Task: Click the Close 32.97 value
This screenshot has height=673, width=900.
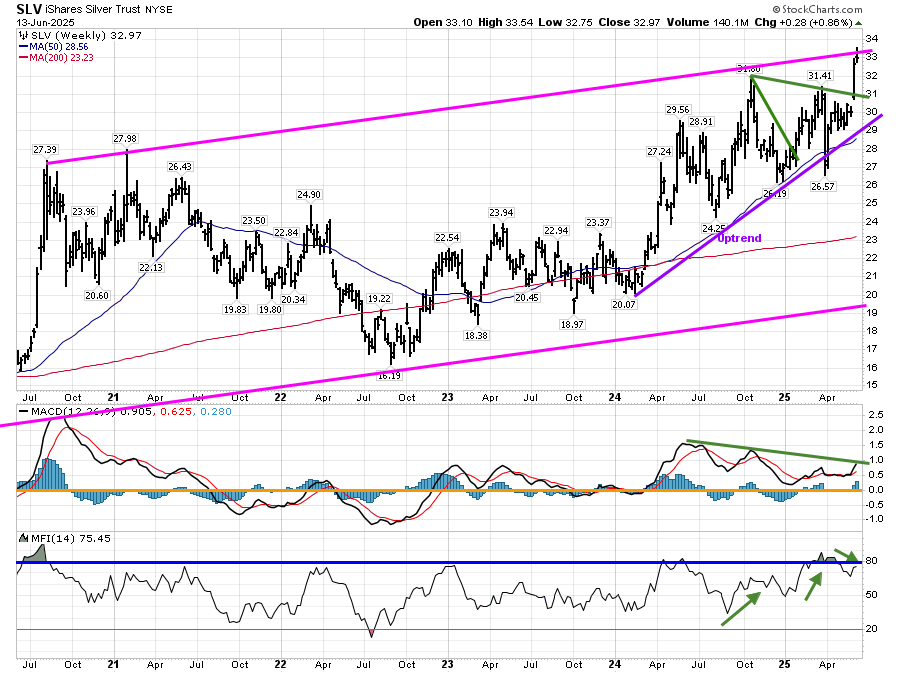Action: [x=630, y=22]
